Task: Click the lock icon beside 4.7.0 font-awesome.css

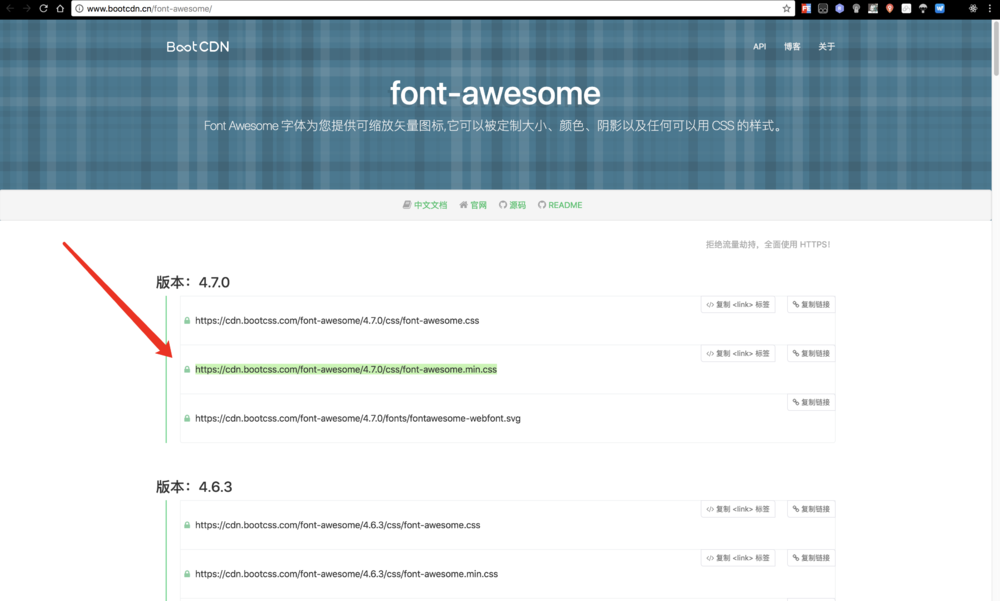Action: point(187,320)
